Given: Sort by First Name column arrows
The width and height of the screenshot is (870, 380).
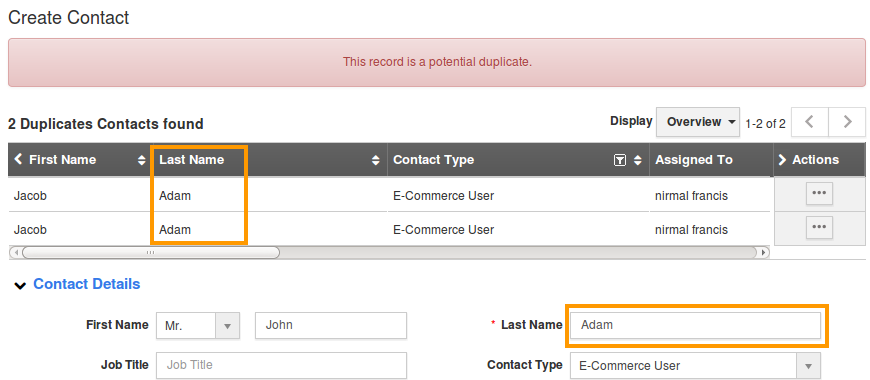Looking at the screenshot, I should coord(141,160).
